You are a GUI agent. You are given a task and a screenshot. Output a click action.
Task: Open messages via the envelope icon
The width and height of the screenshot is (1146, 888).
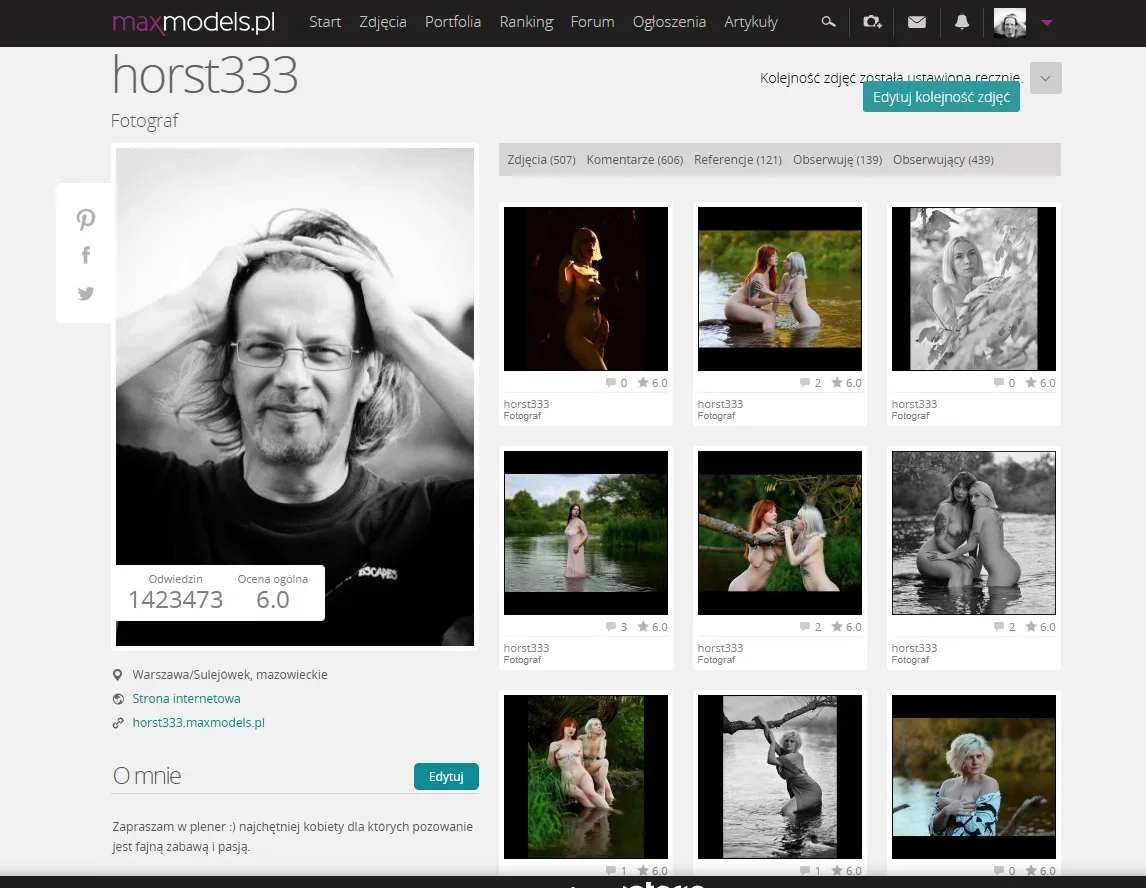click(x=917, y=22)
